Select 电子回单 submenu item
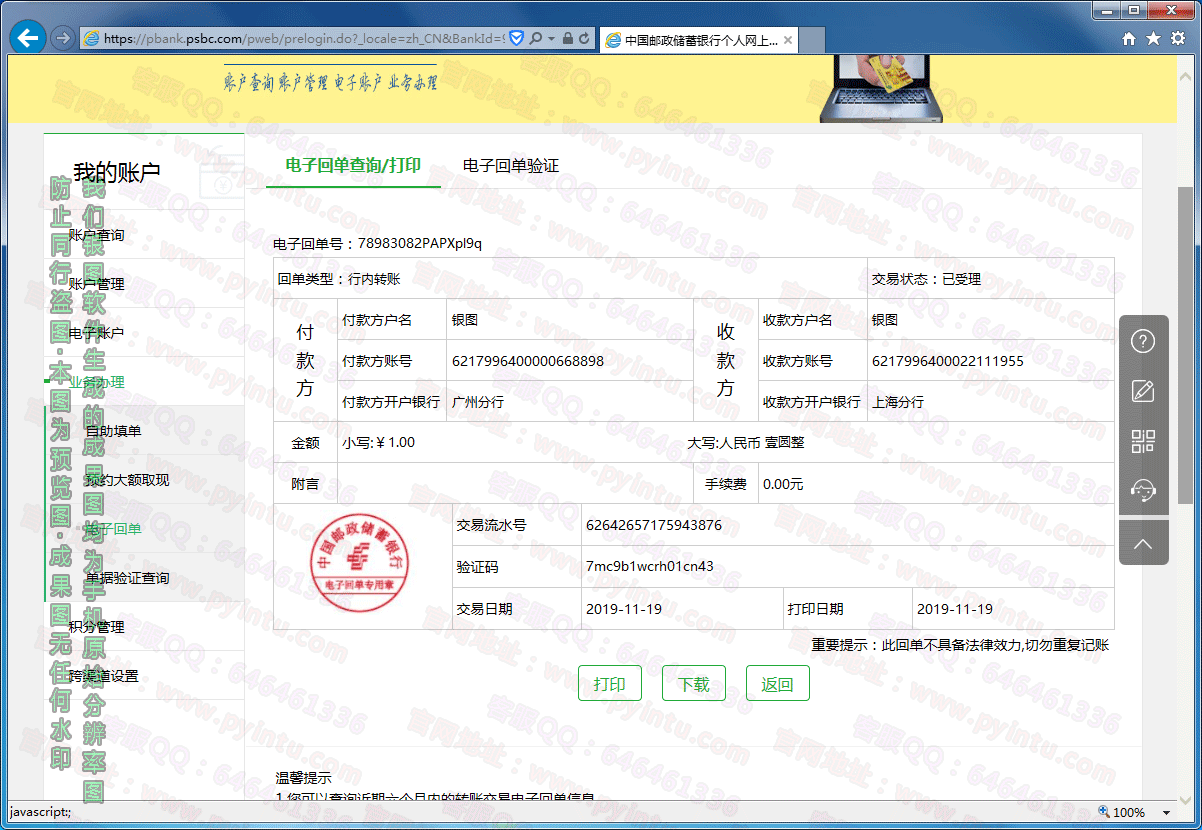The width and height of the screenshot is (1202, 830). 113,529
